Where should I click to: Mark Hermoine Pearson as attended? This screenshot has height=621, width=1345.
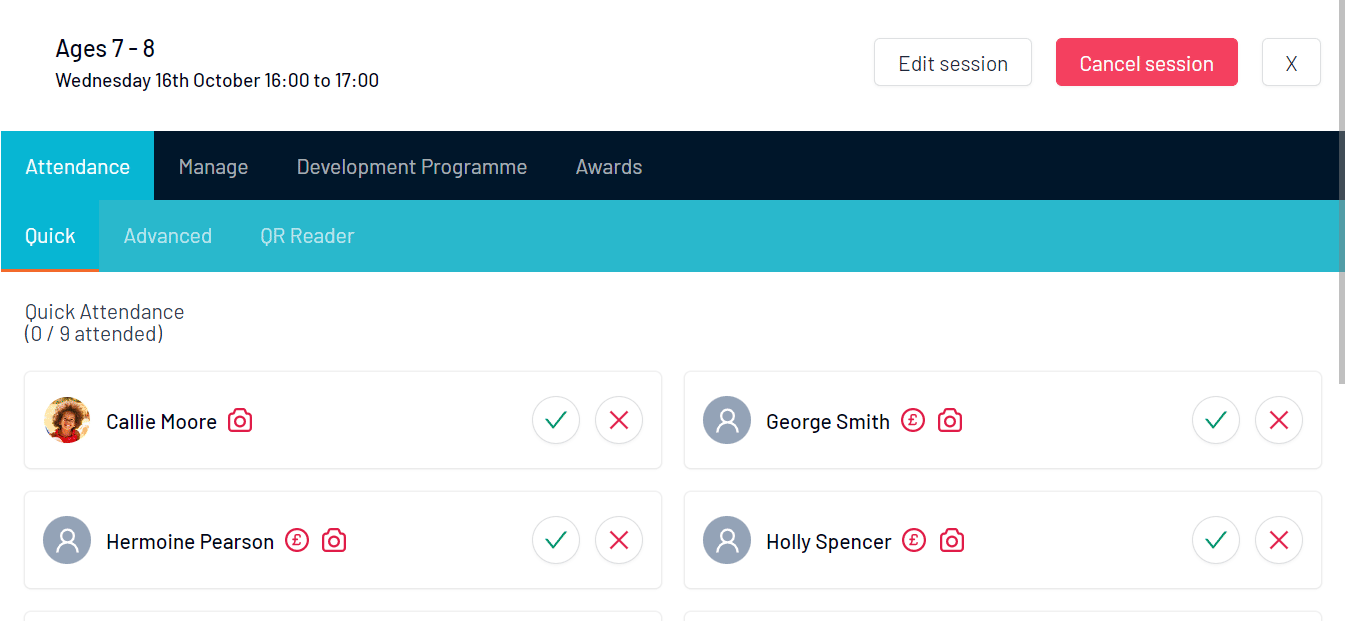(556, 540)
